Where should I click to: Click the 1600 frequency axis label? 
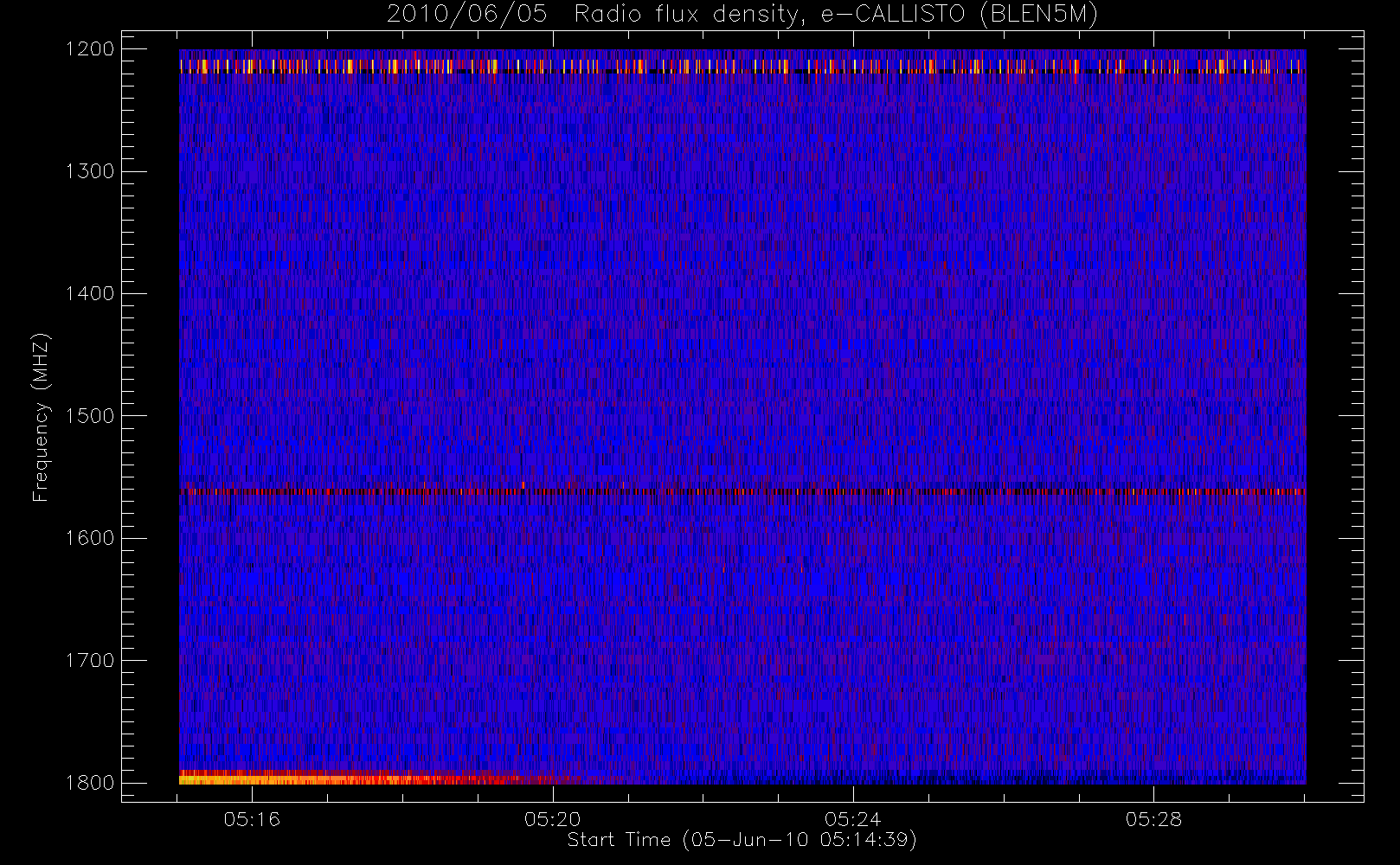pyautogui.click(x=91, y=538)
